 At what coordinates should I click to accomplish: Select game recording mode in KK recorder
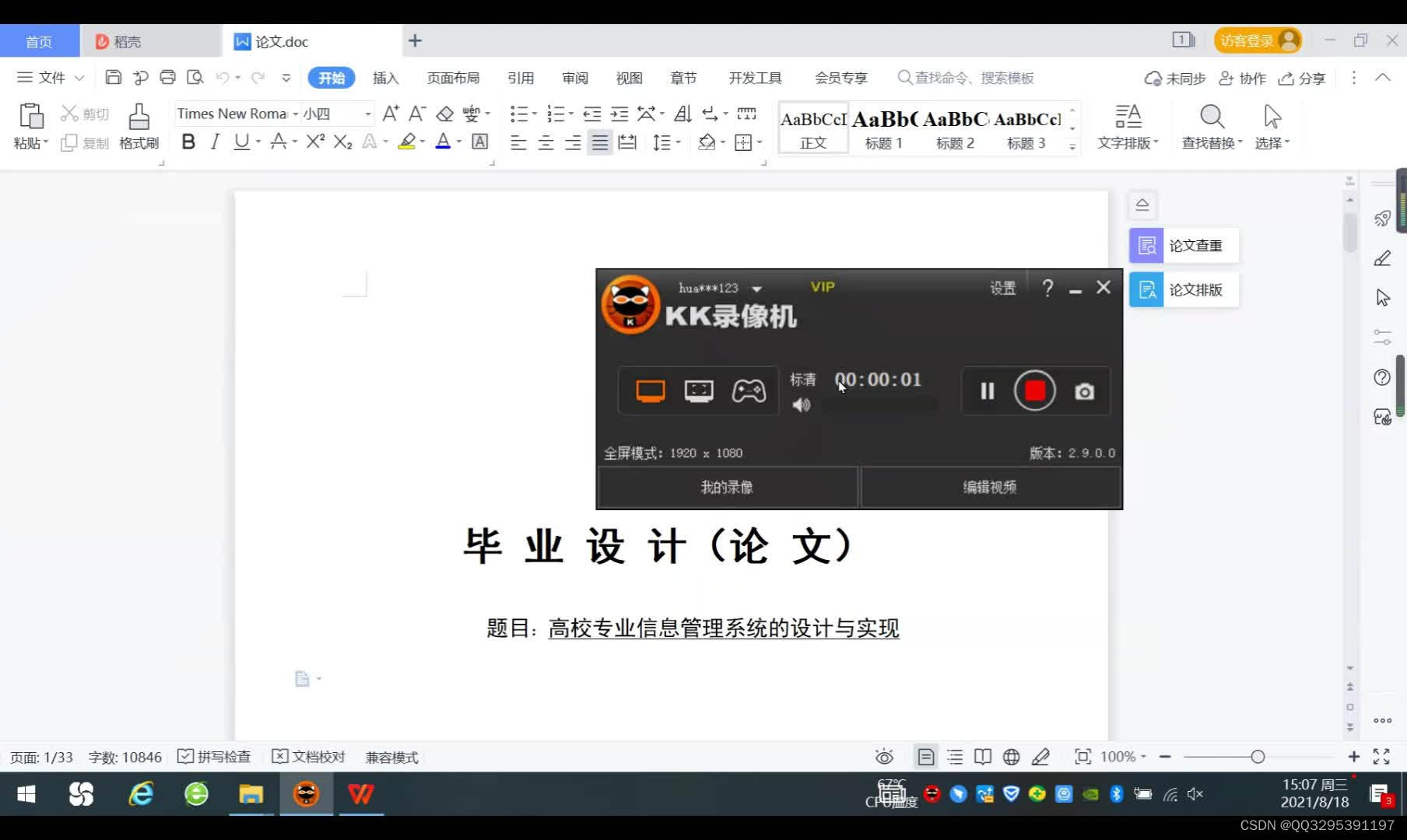(749, 390)
